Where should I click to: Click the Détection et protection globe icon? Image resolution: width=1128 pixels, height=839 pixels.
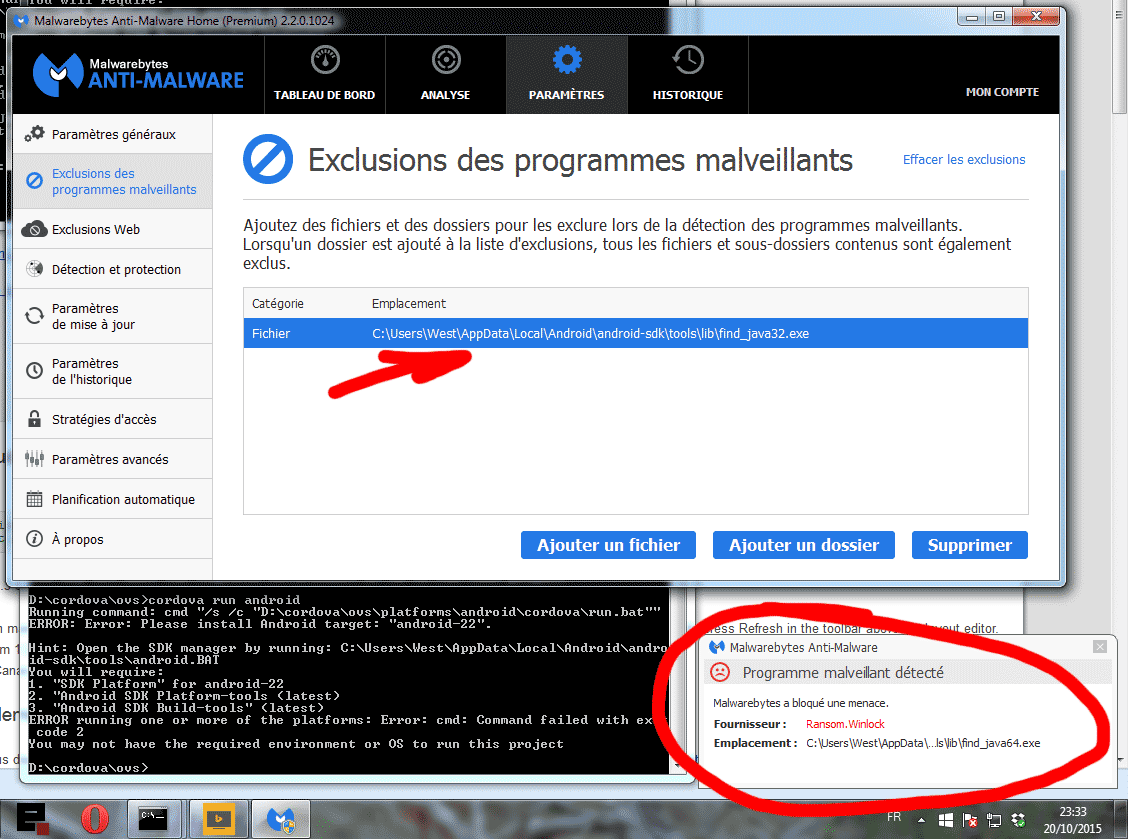point(35,269)
